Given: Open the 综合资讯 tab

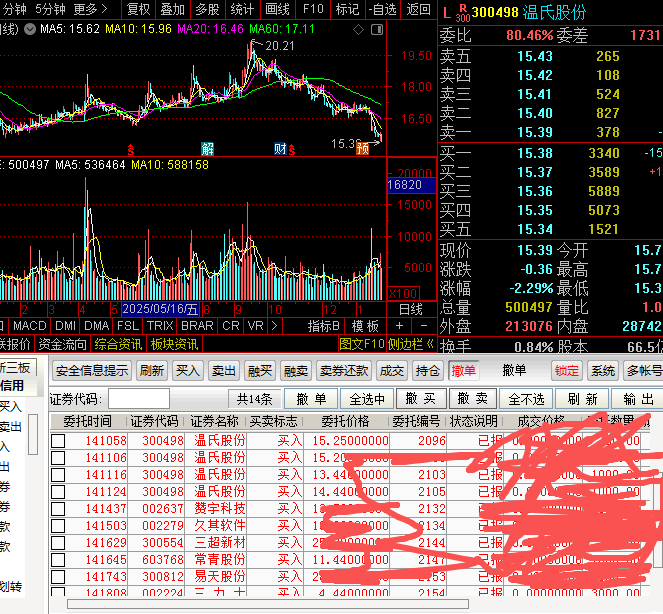Looking at the screenshot, I should point(118,344).
